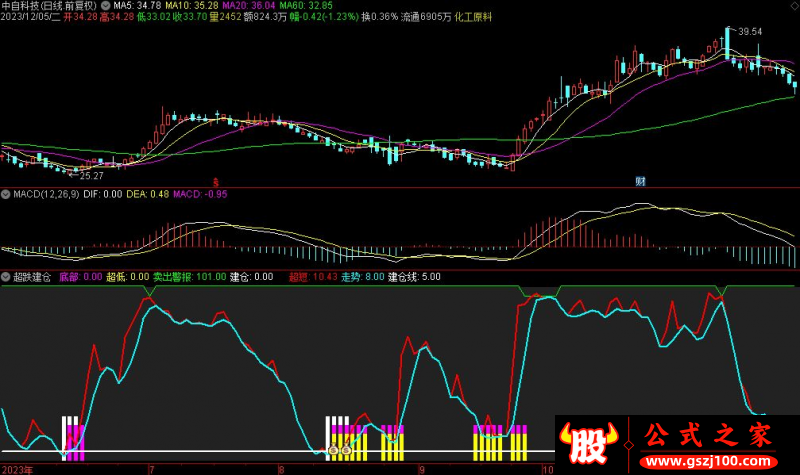The image size is (800, 475).
Task: Click the main chart indicator settings icon
Action: (x=106, y=6)
